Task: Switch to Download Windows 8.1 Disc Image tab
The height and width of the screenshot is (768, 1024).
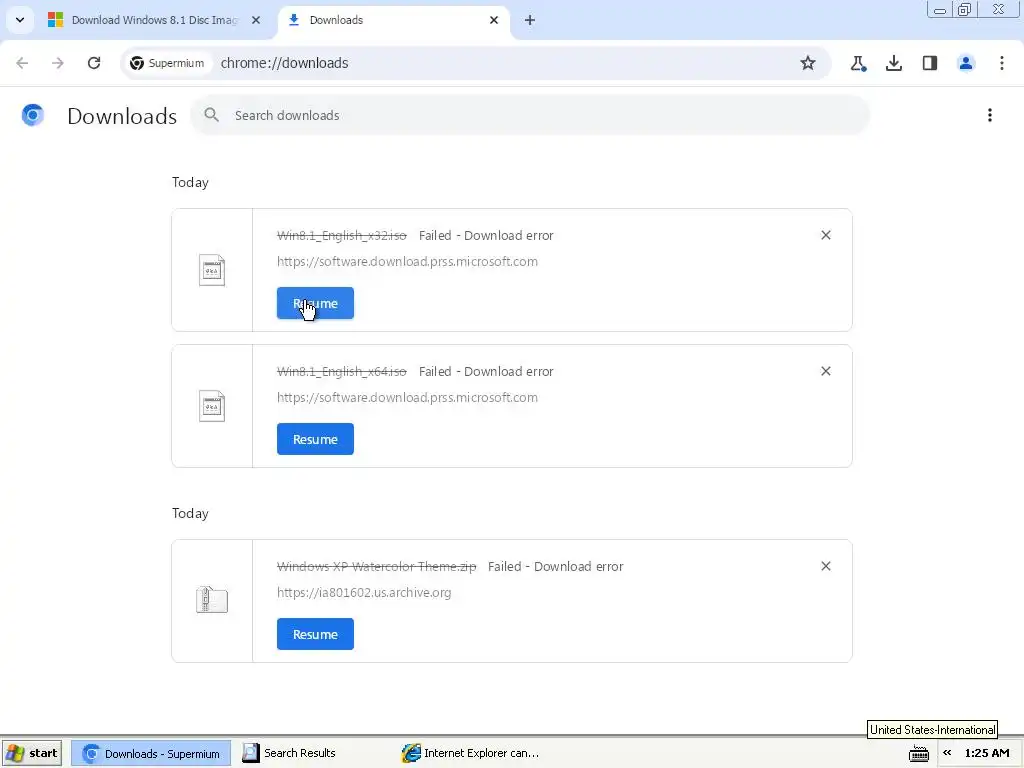Action: [x=154, y=20]
